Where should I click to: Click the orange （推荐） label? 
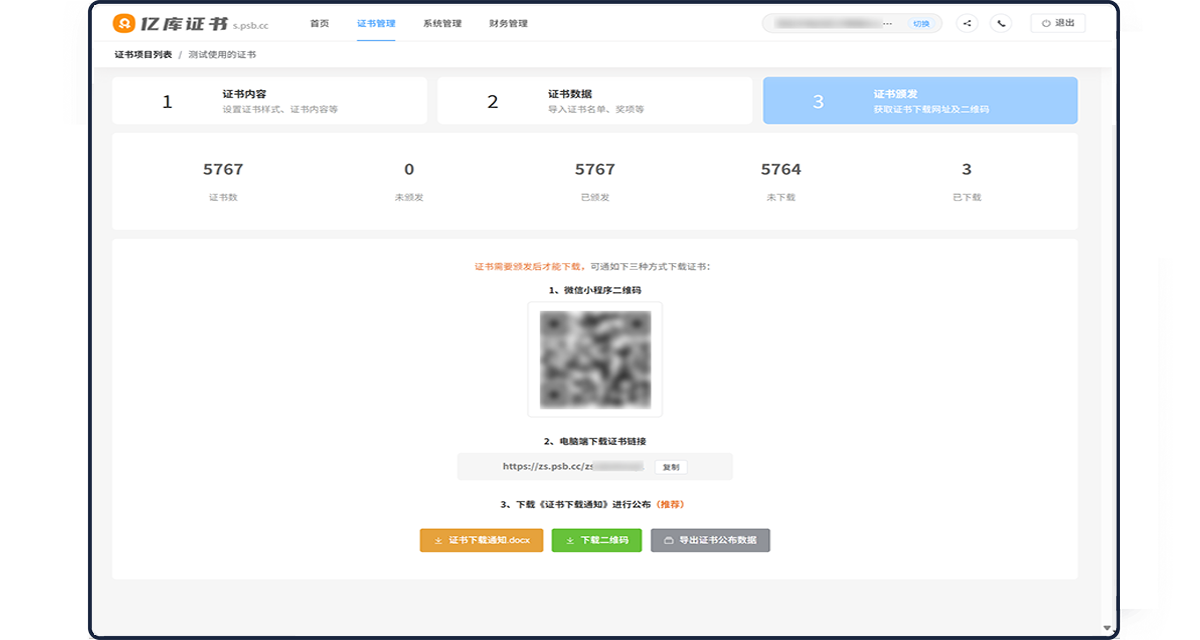pos(671,504)
